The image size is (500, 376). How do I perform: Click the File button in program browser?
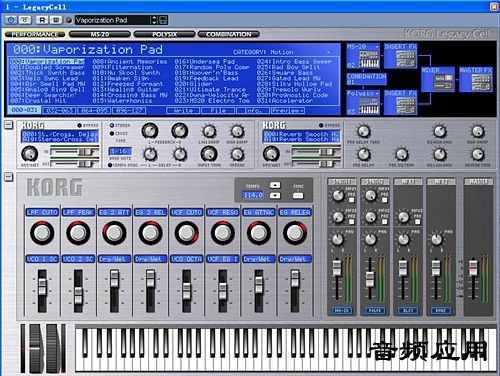tap(218, 110)
